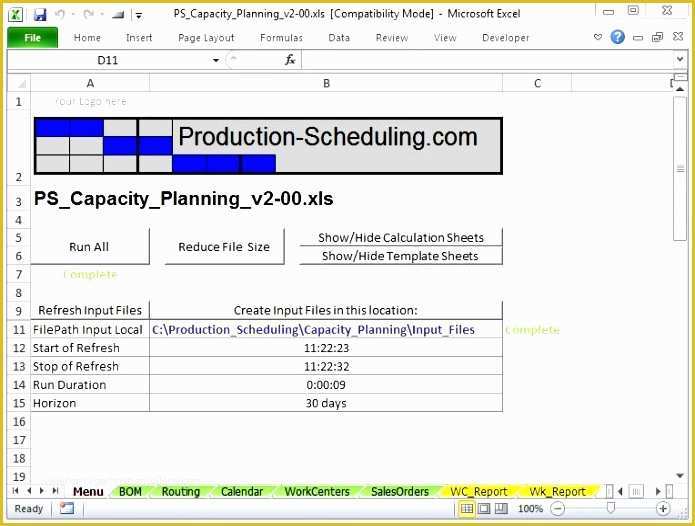This screenshot has height=526, width=695.
Task: Click the Redo arrow icon
Action: [88, 15]
